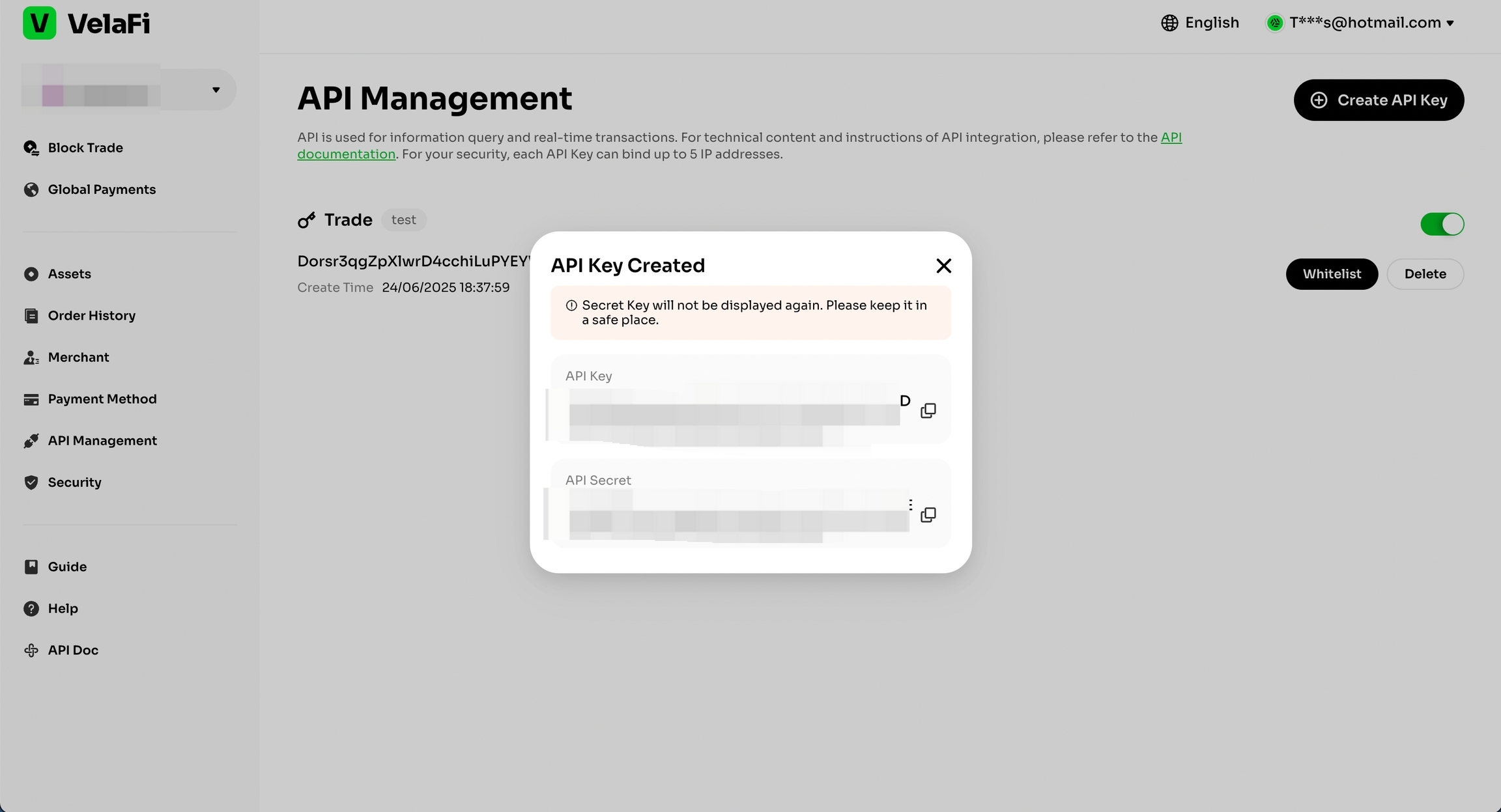The image size is (1501, 812).
Task: Copy the API Key value
Action: click(928, 410)
